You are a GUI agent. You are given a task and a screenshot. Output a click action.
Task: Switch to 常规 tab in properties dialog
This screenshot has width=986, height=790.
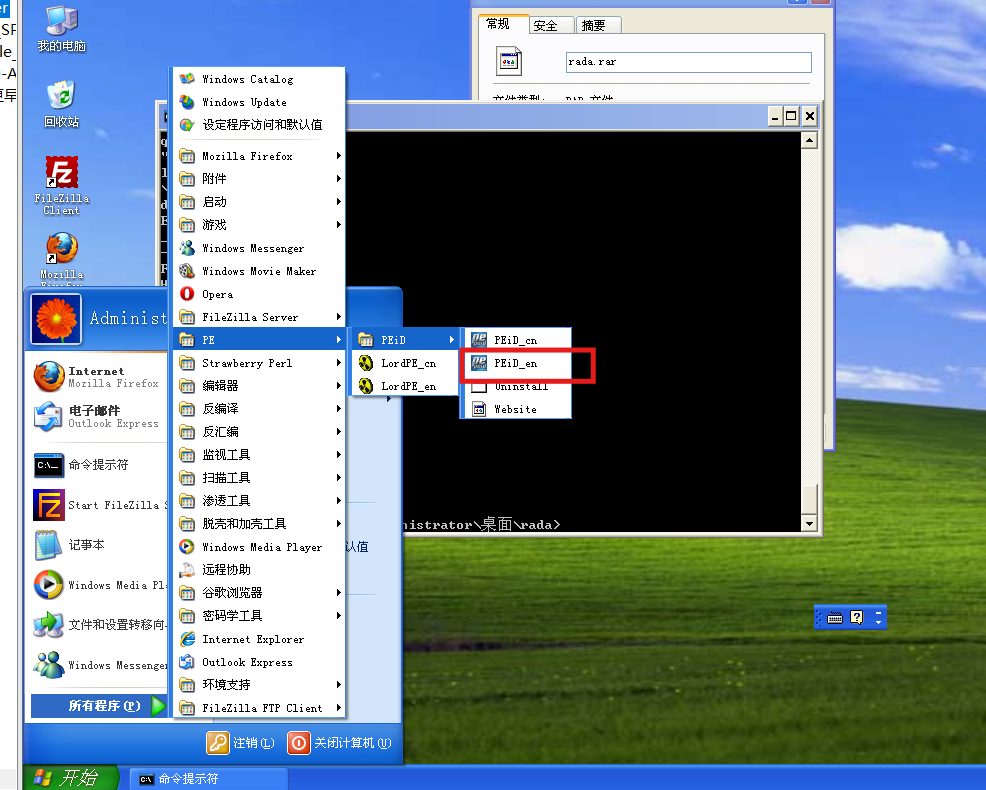[503, 24]
